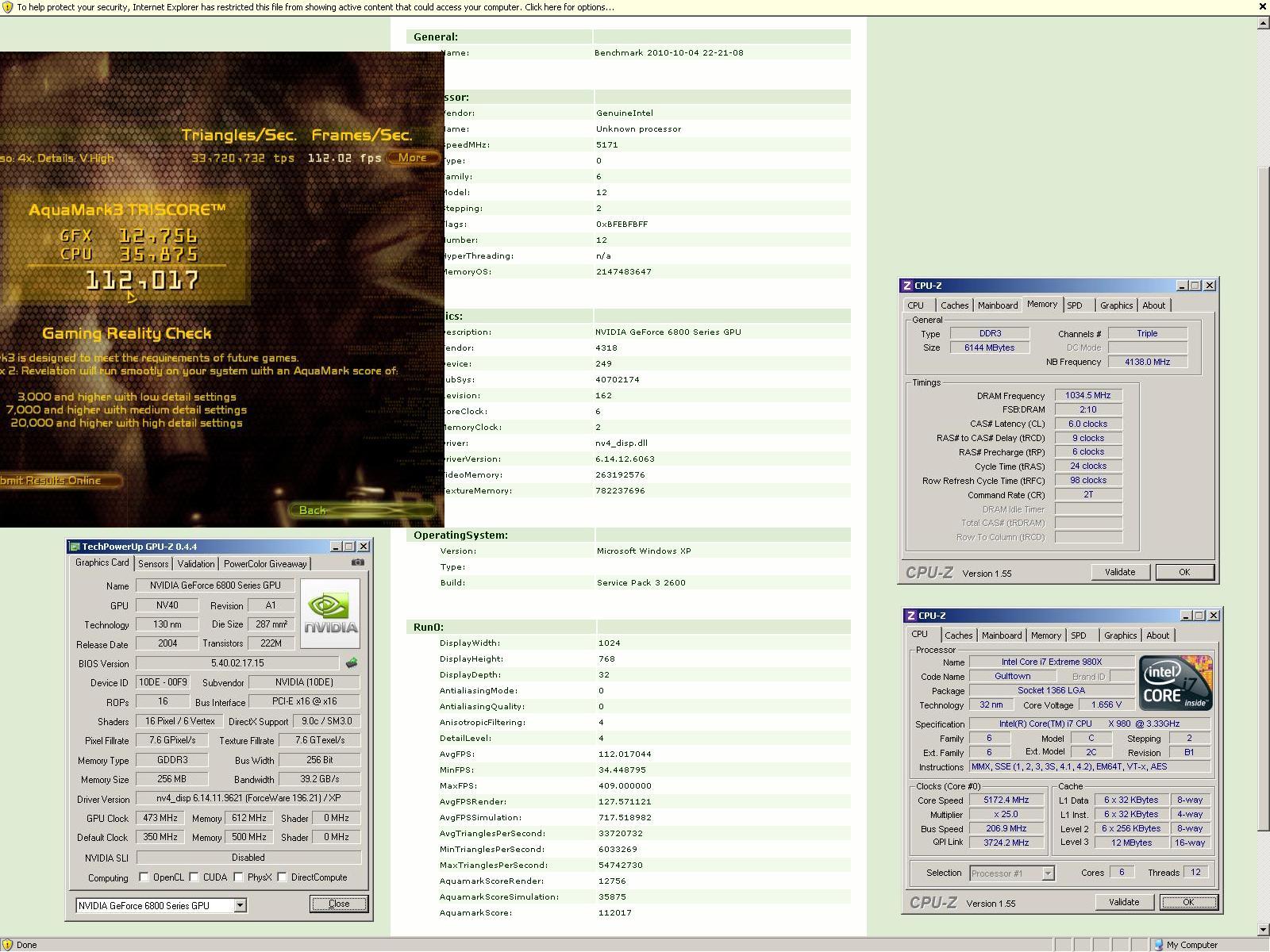Click the GPU-Z title bar icon
This screenshot has height=952, width=1270.
tap(75, 547)
